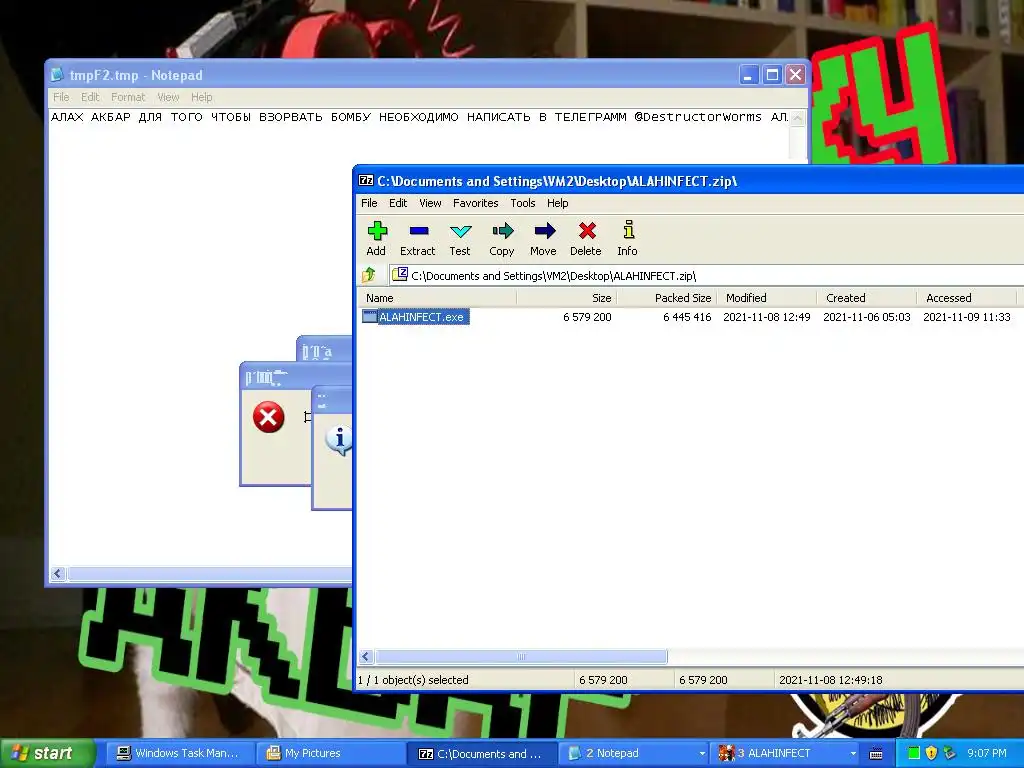This screenshot has height=768, width=1024.
Task: Open the 7-Zip File menu
Action: pos(369,203)
